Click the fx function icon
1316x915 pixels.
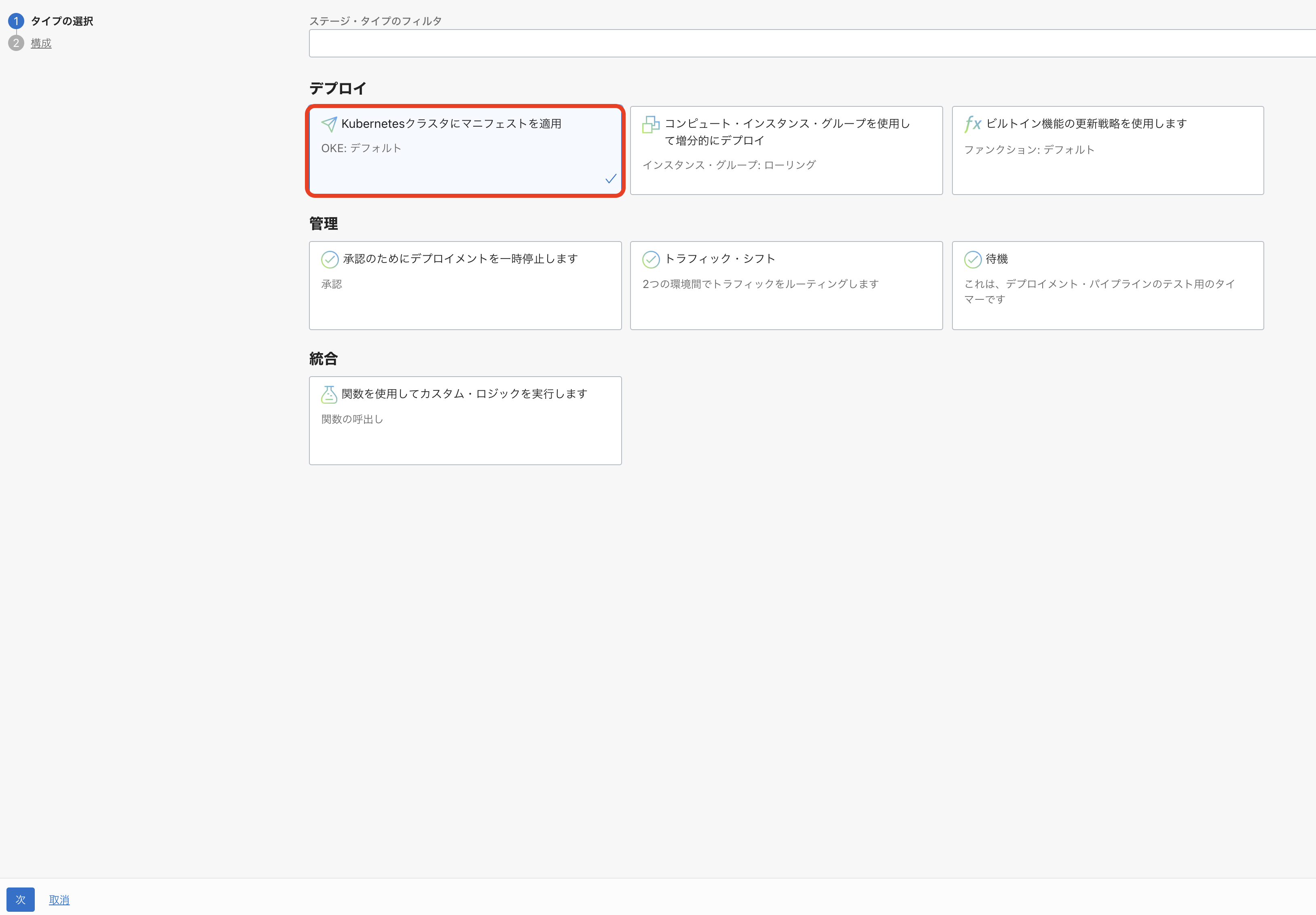click(x=972, y=124)
